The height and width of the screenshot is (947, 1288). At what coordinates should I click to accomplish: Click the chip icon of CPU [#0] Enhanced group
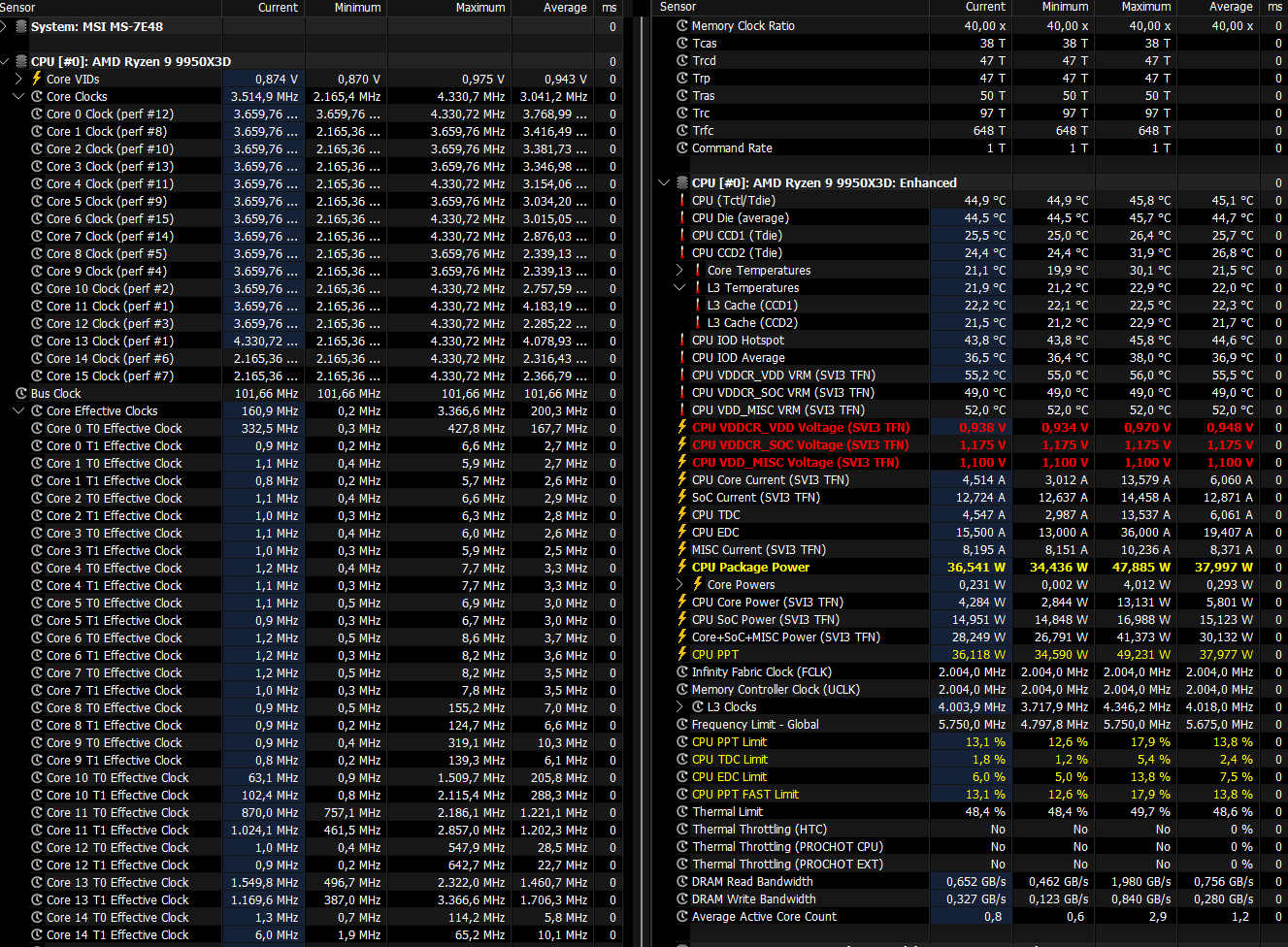click(680, 182)
